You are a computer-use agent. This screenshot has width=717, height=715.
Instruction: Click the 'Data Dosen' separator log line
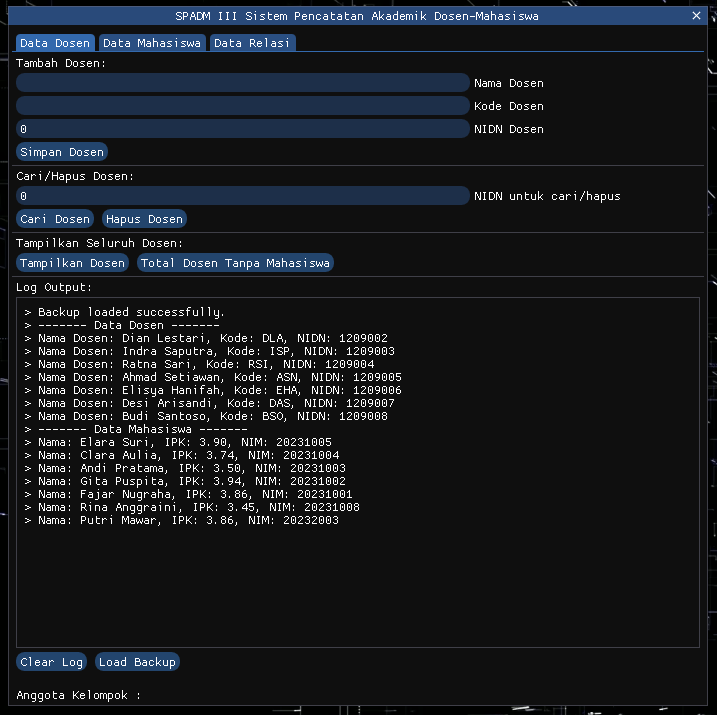(122, 325)
